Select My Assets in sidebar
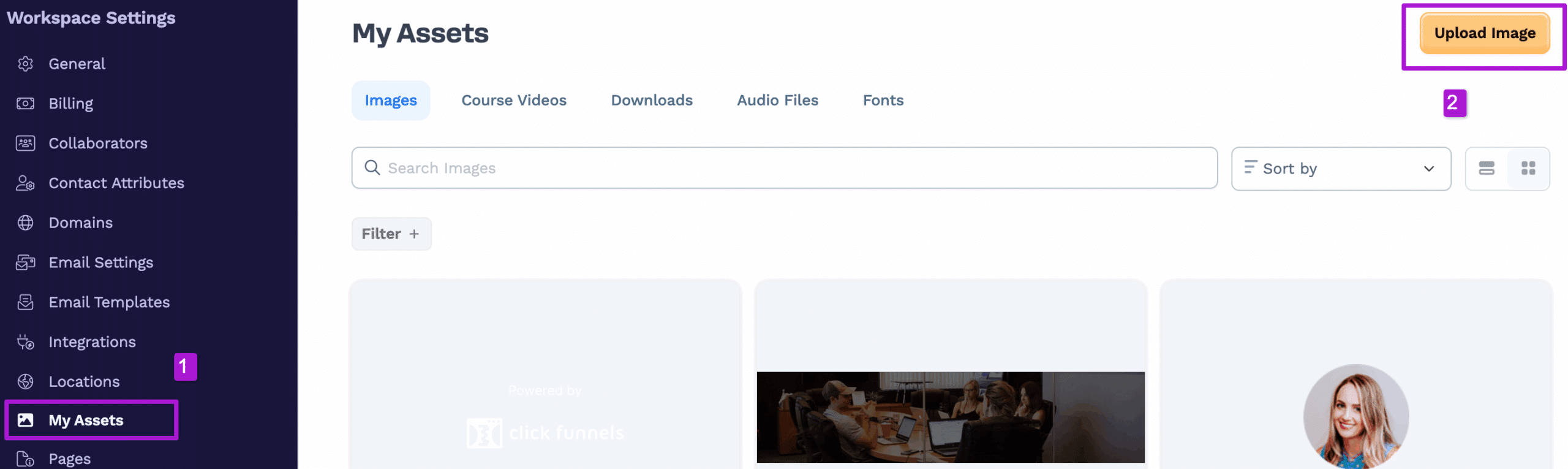Viewport: 1568px width, 469px height. tap(91, 420)
